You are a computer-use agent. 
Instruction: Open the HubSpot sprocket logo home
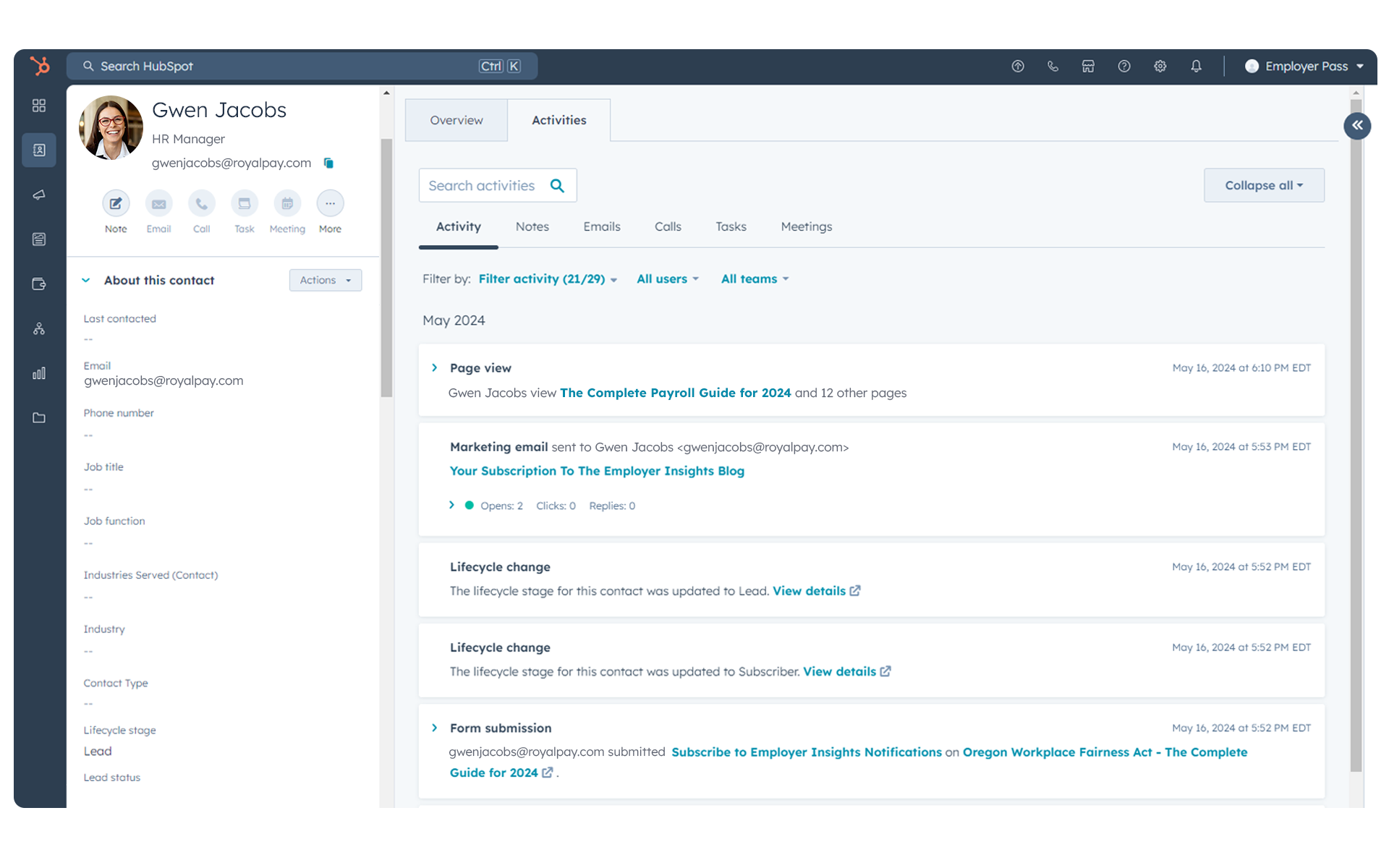click(40, 66)
